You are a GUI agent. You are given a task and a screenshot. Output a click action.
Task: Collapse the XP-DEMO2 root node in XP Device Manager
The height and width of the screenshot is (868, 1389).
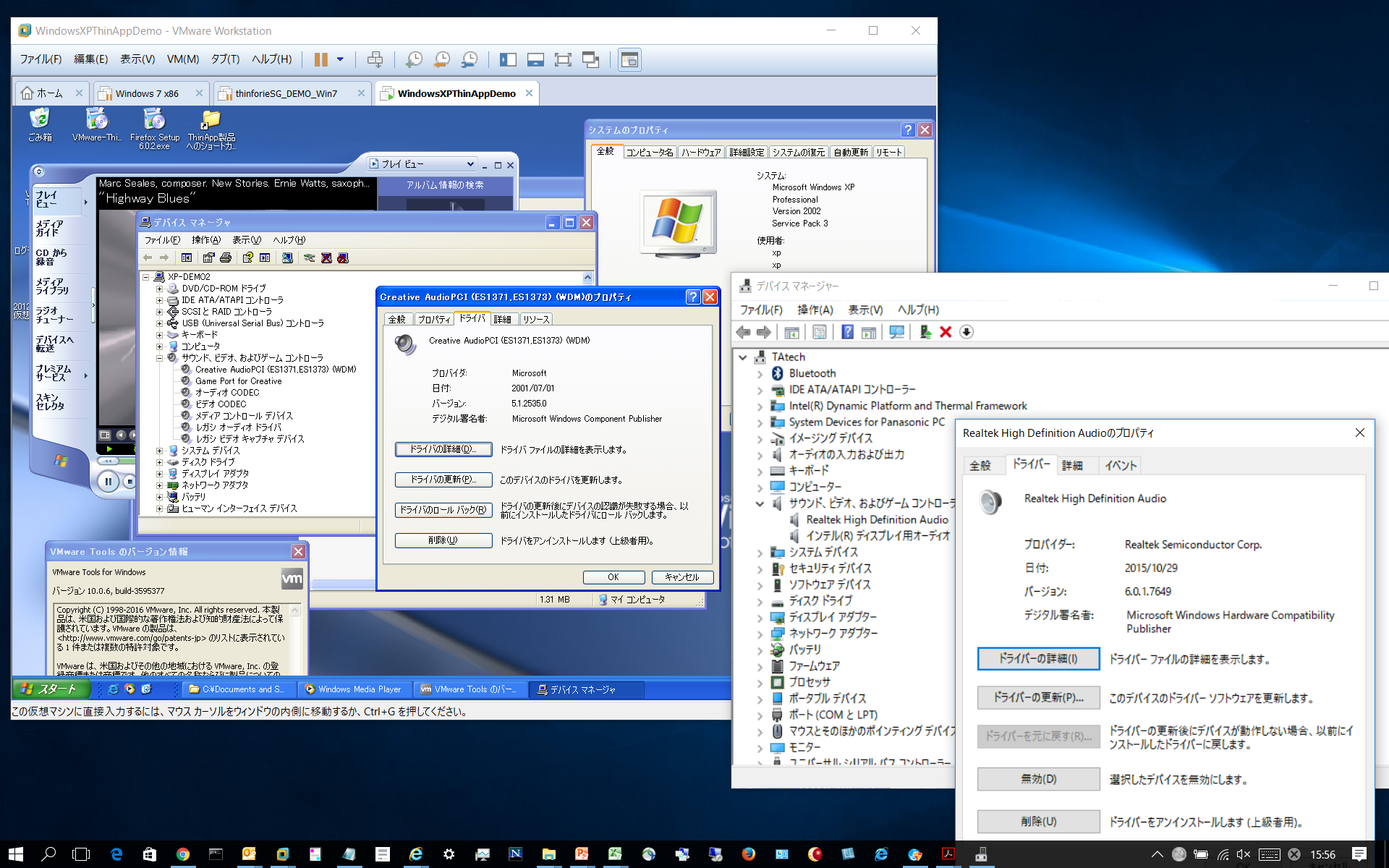(x=145, y=277)
